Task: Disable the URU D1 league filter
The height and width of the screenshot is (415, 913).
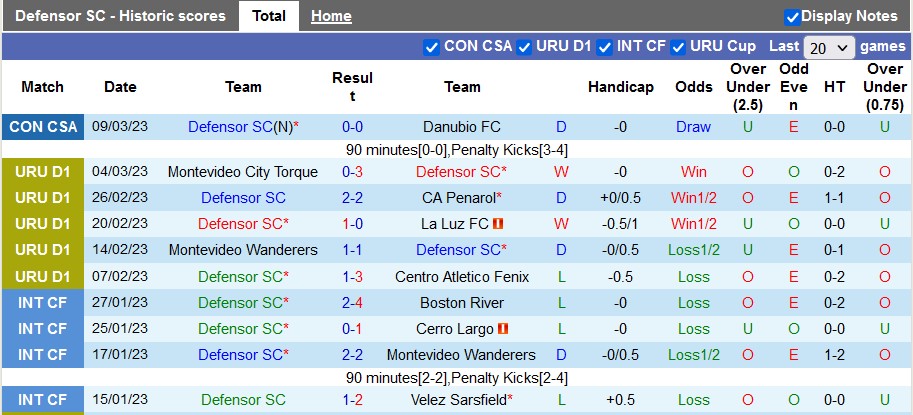Action: [524, 46]
